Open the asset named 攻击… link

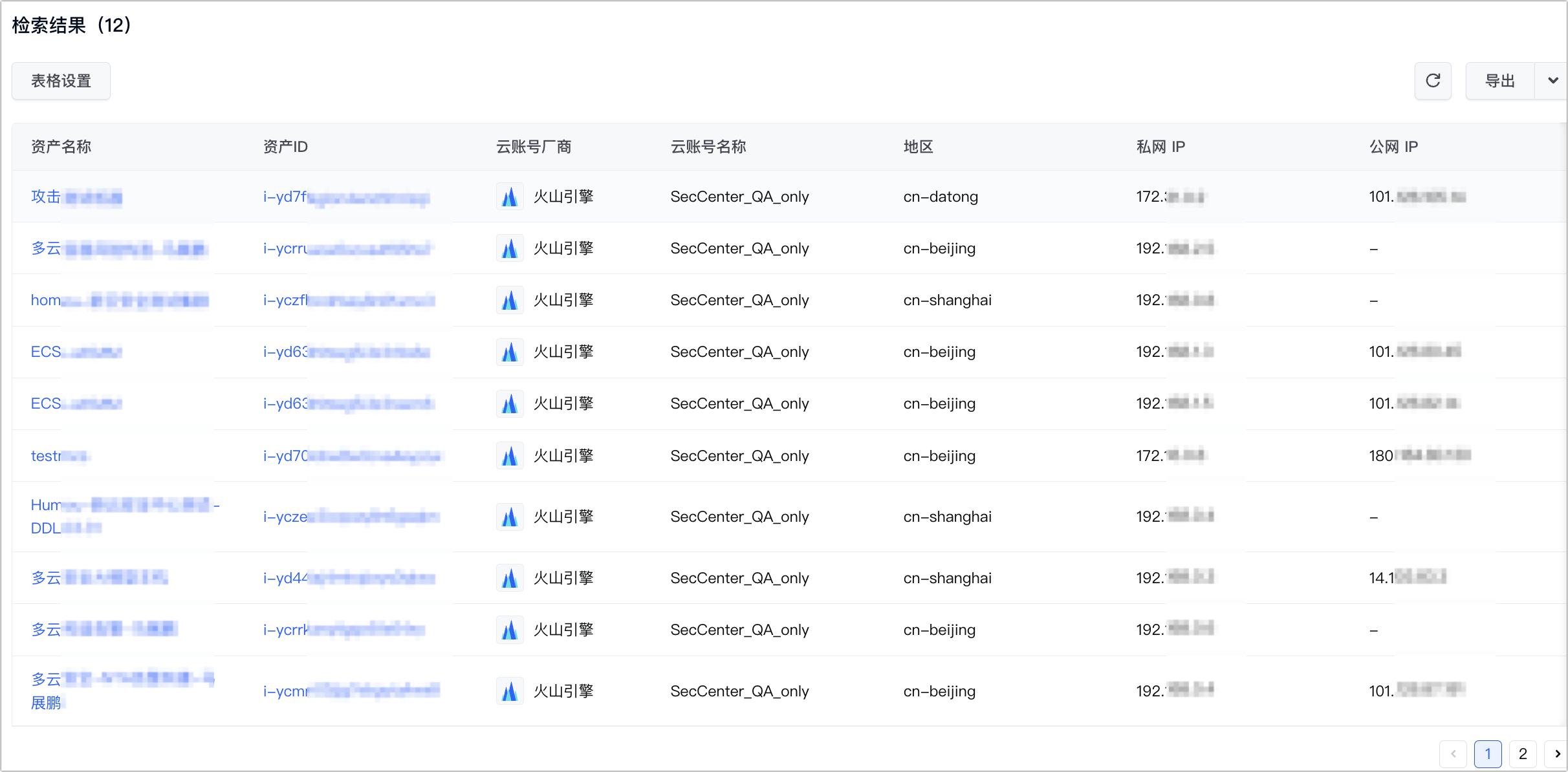point(76,197)
